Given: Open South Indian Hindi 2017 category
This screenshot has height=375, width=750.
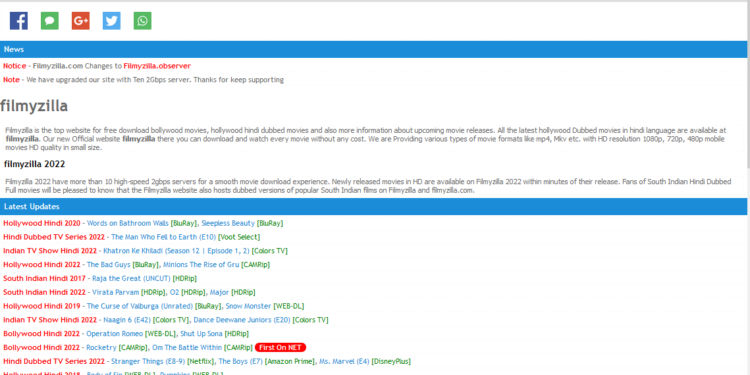Looking at the screenshot, I should (44, 279).
